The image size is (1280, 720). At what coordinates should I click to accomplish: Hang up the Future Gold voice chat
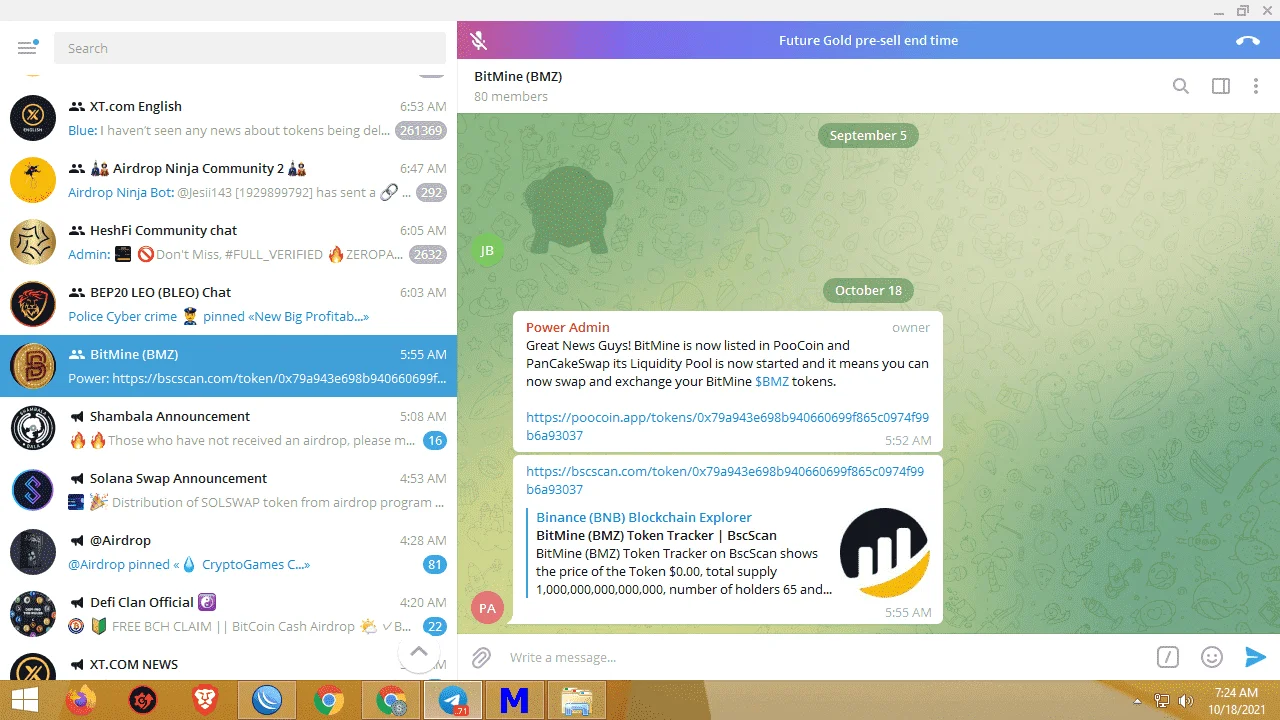(x=1247, y=41)
